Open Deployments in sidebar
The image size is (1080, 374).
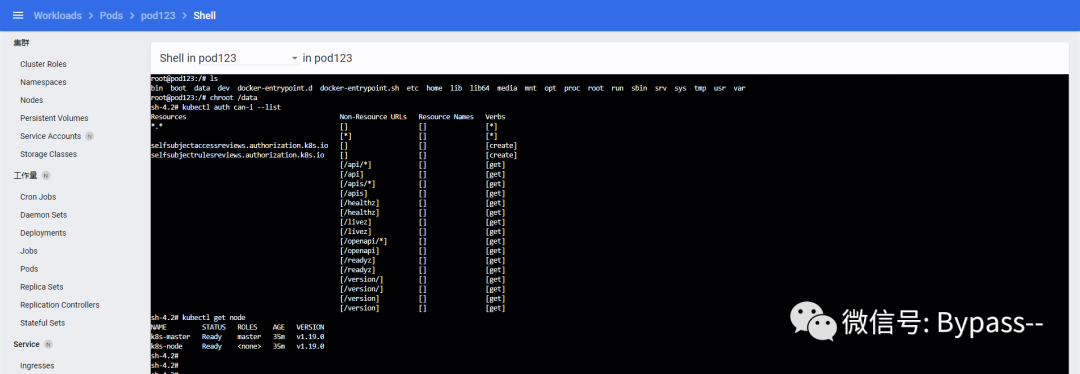pyautogui.click(x=43, y=233)
